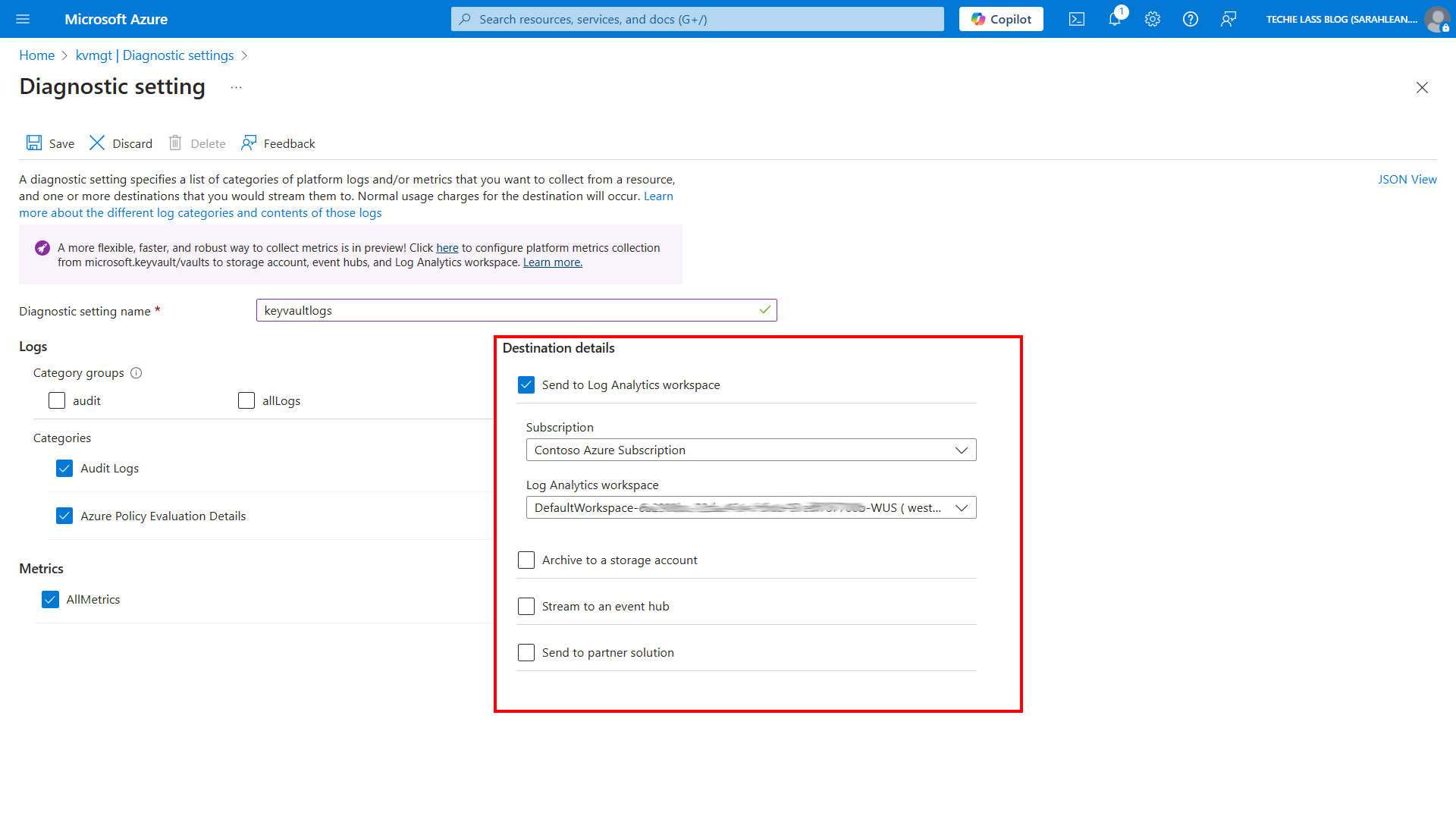Launch Copilot from the top bar
The image size is (1456, 819).
pos(1000,19)
